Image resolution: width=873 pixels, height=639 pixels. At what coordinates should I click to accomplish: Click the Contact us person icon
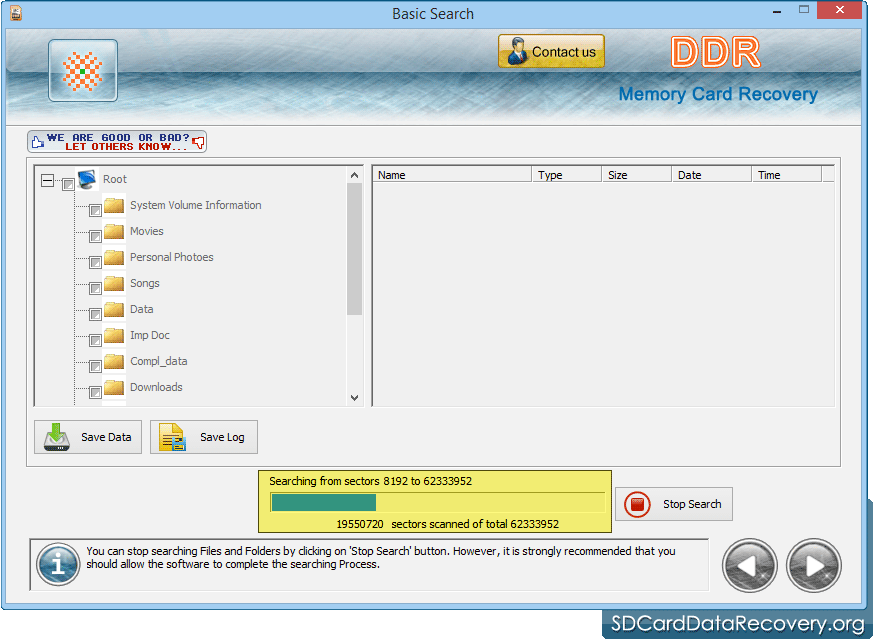[517, 51]
